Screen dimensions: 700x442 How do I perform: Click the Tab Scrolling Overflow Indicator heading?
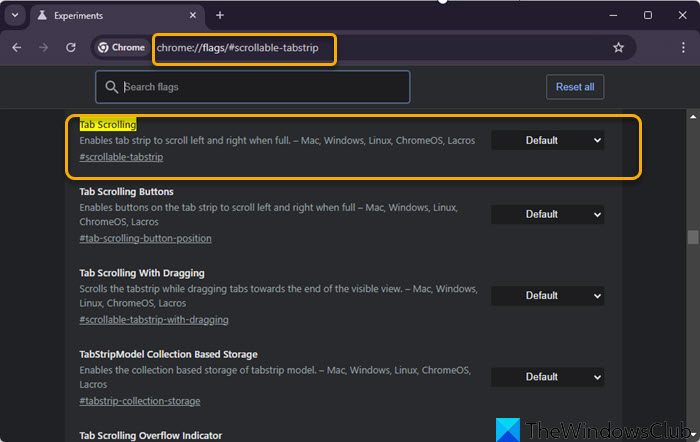150,435
